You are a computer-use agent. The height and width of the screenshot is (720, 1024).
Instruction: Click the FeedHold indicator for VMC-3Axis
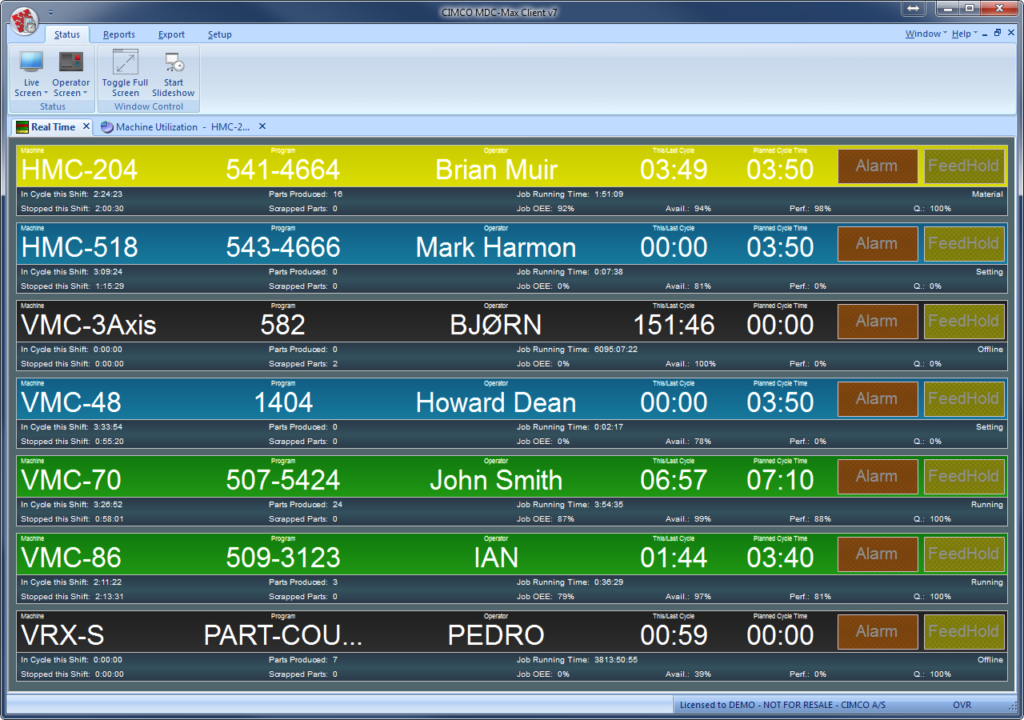tap(964, 321)
